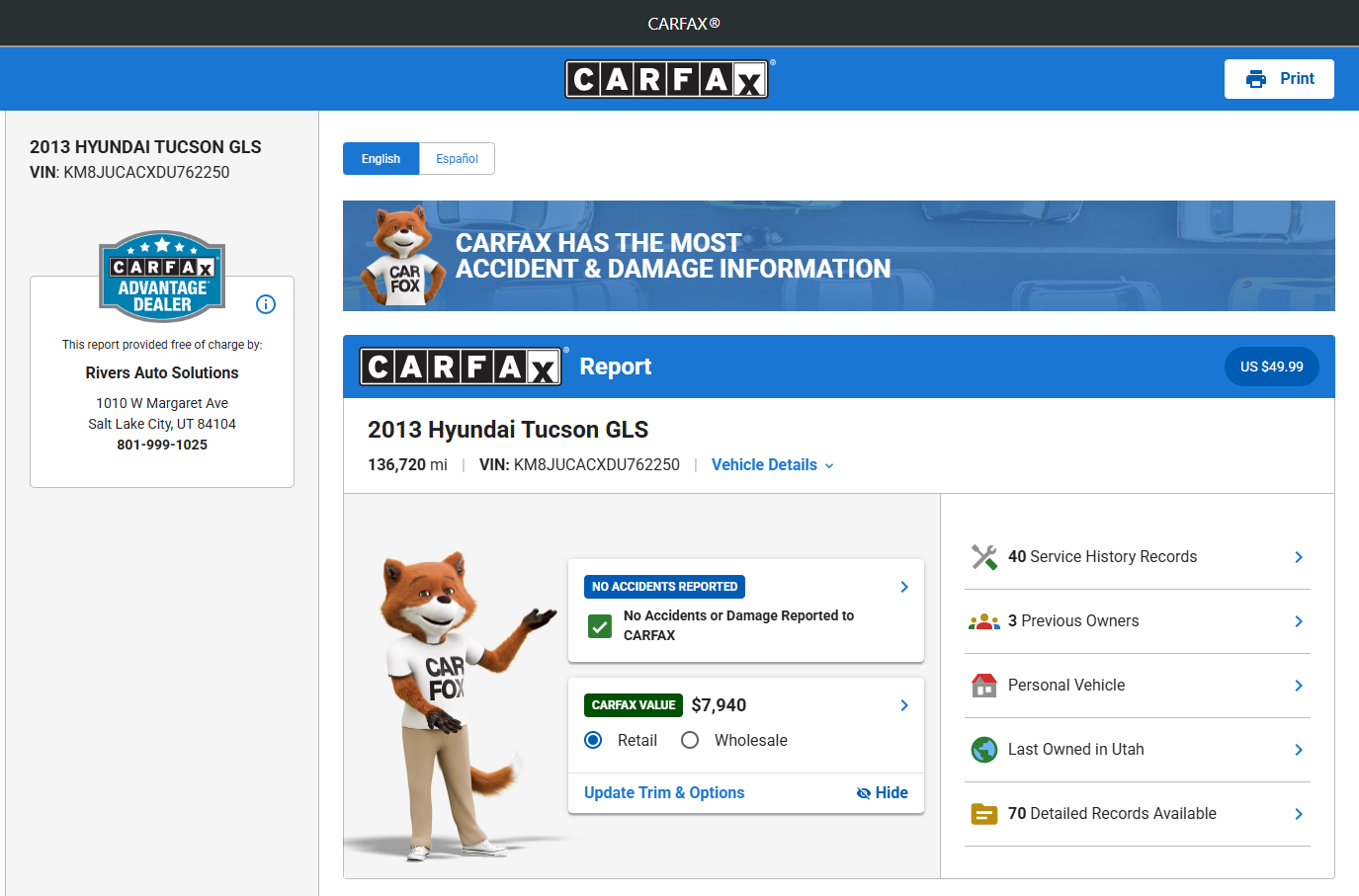Click 'This report provided free of charge by' text
Viewport: 1359px width, 896px height.
[x=162, y=345]
